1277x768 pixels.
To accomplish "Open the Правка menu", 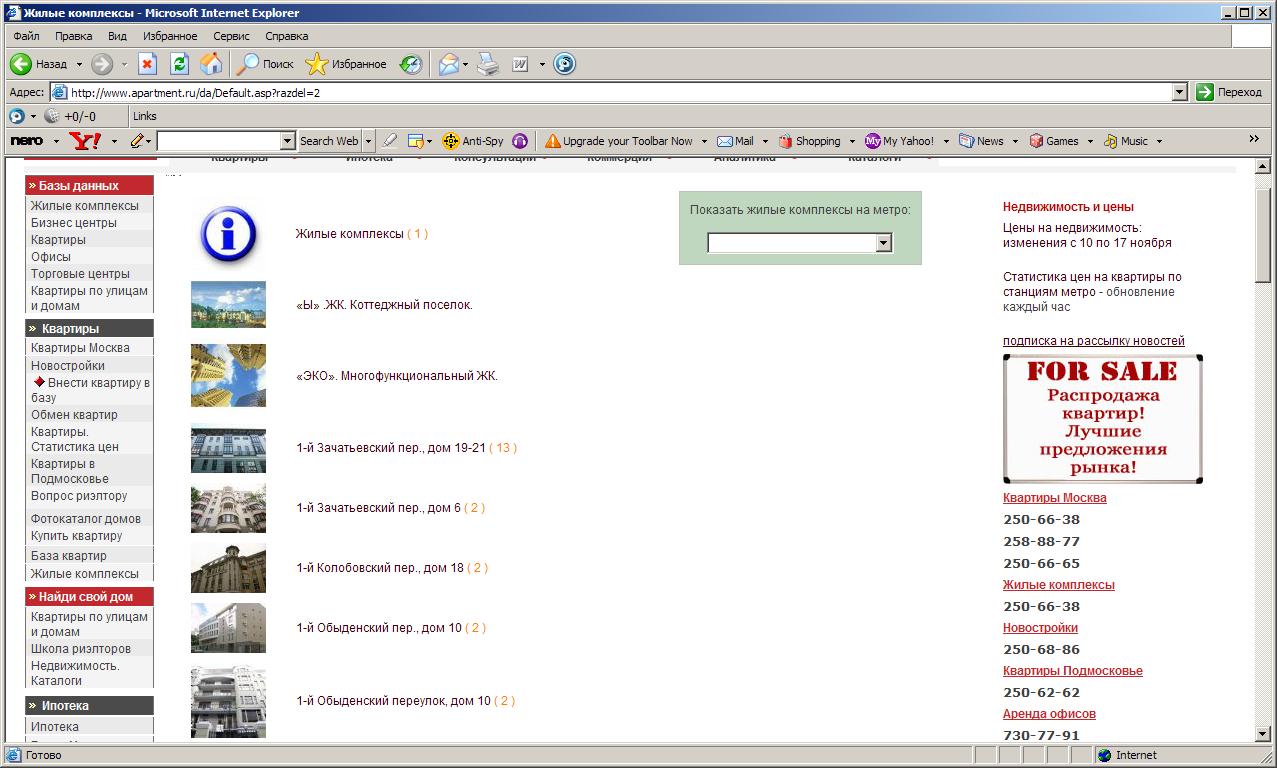I will pos(74,36).
